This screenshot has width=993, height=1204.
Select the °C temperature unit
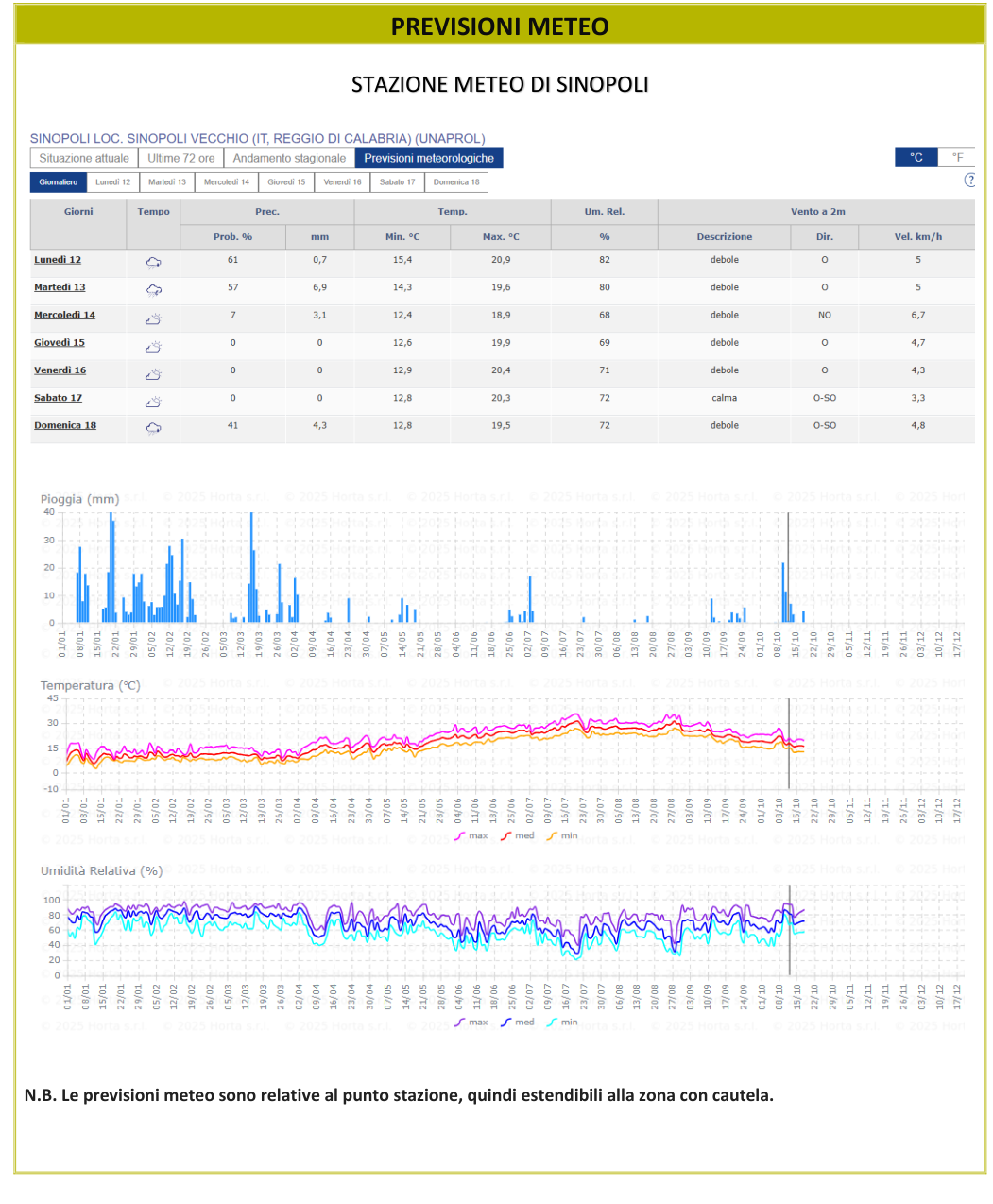click(916, 158)
